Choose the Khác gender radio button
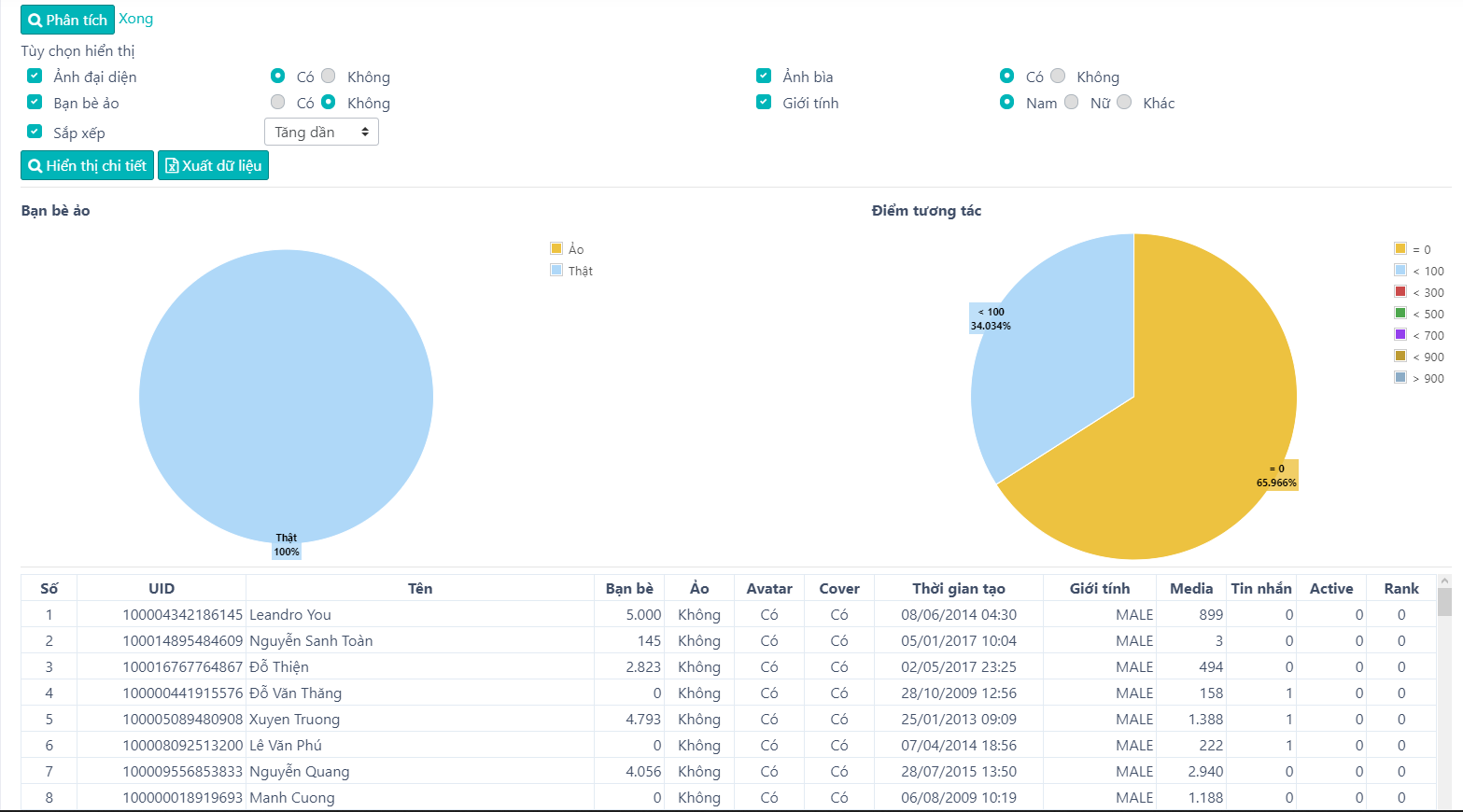Viewport: 1463px width, 812px height. point(1124,102)
